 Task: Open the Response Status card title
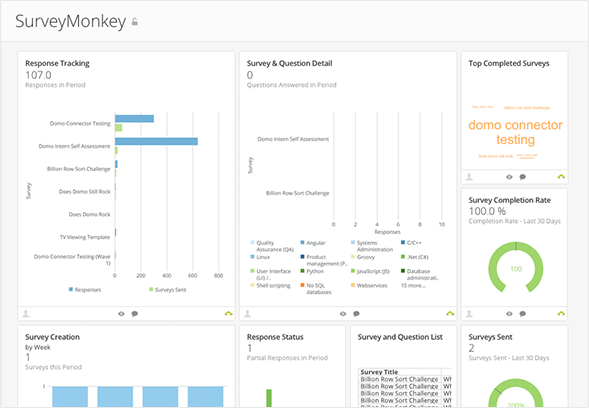[275, 337]
